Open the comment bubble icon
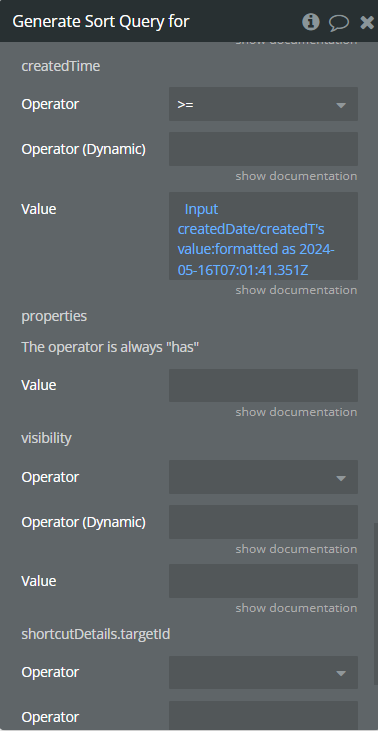The height and width of the screenshot is (731, 378). (x=339, y=22)
